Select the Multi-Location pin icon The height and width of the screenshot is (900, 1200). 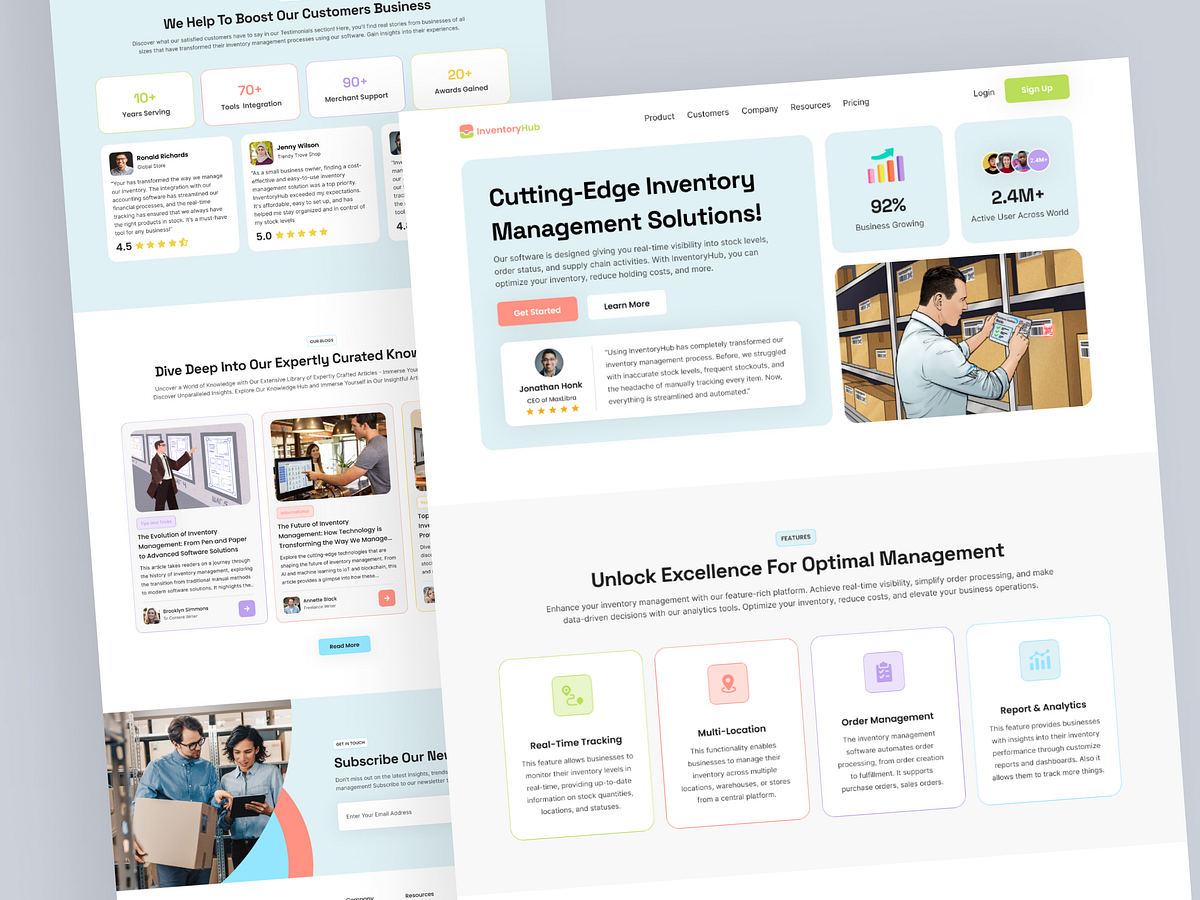(x=728, y=683)
